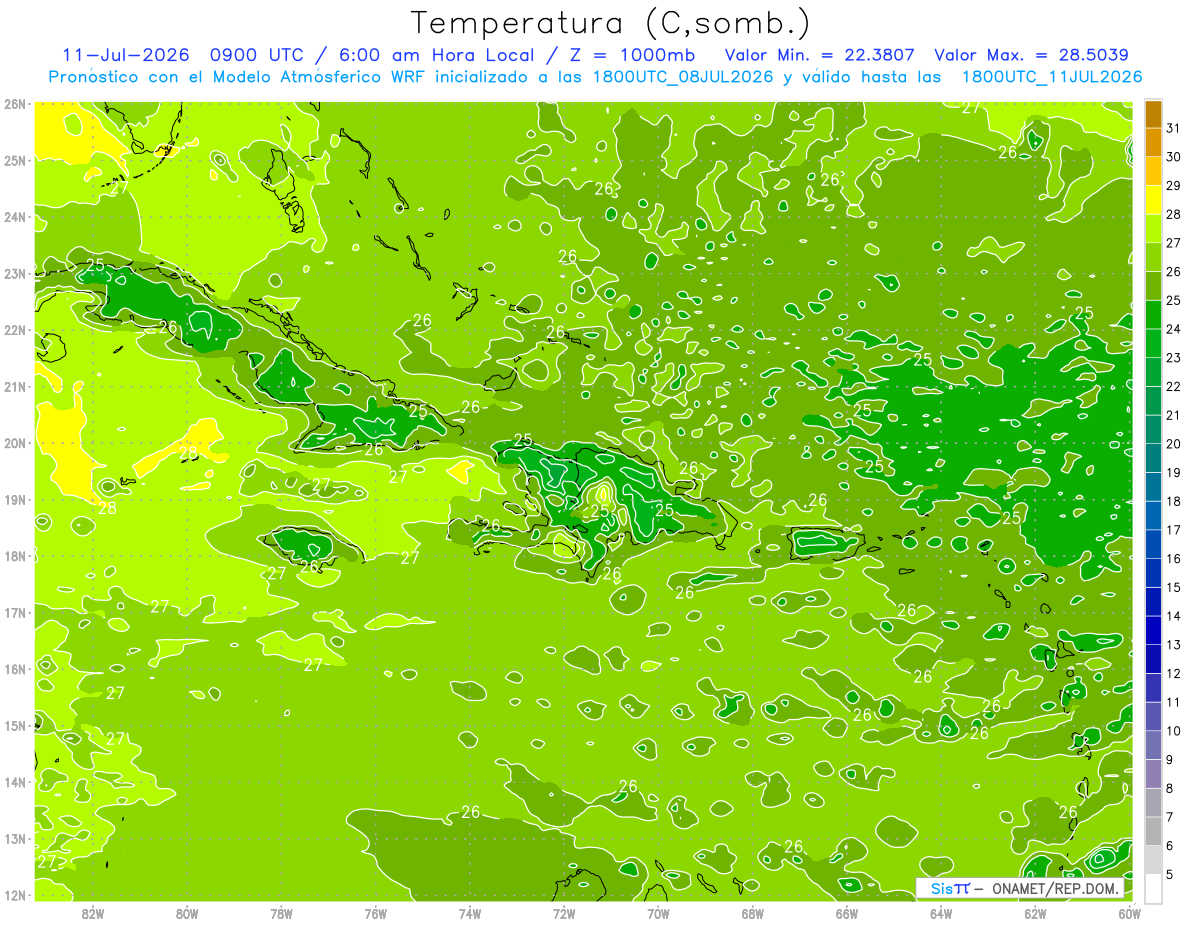Click legend value 15
Viewport: 1200px width, 927px height.
tap(1173, 587)
